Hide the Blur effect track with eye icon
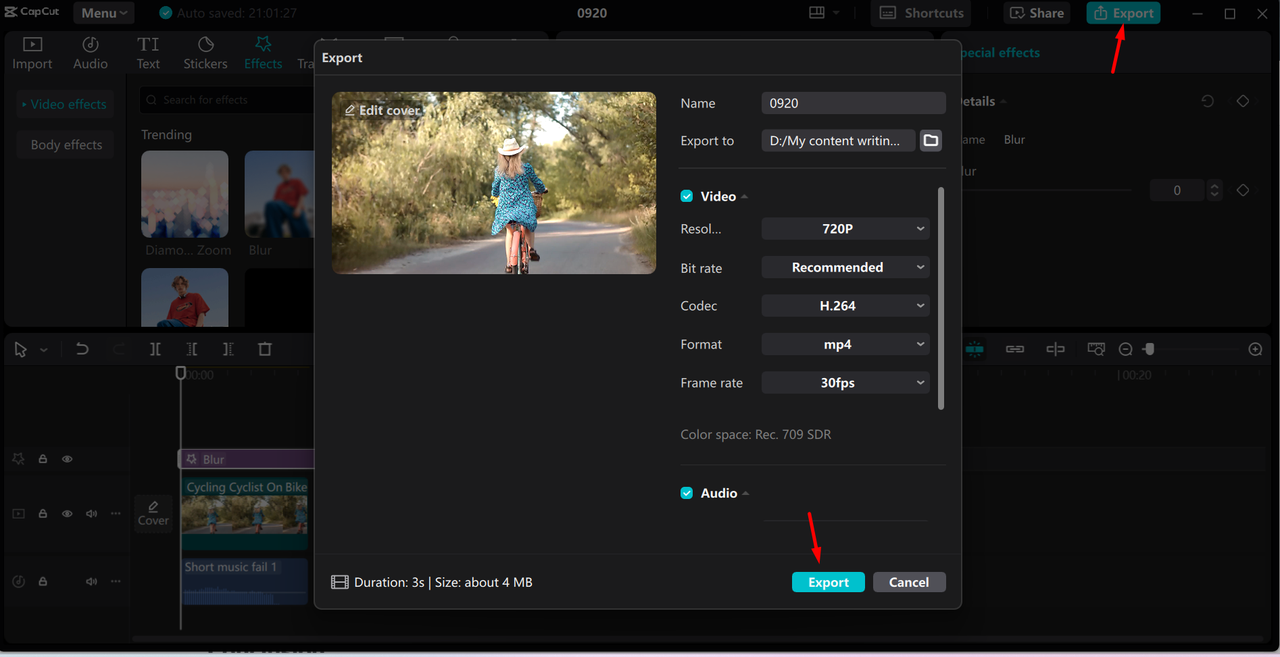The image size is (1280, 657). pos(67,459)
